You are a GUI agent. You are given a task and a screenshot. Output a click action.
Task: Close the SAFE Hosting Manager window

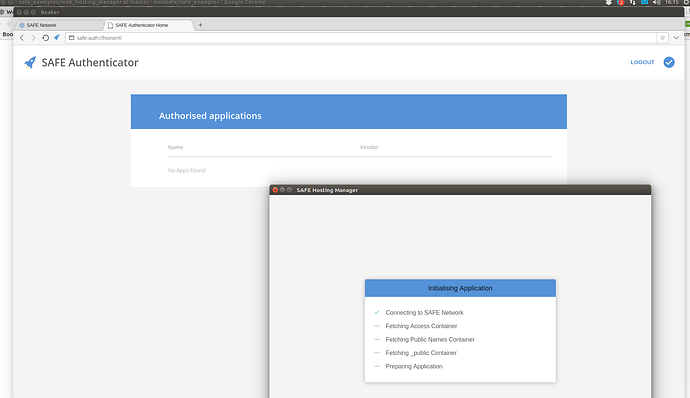pyautogui.click(x=275, y=190)
